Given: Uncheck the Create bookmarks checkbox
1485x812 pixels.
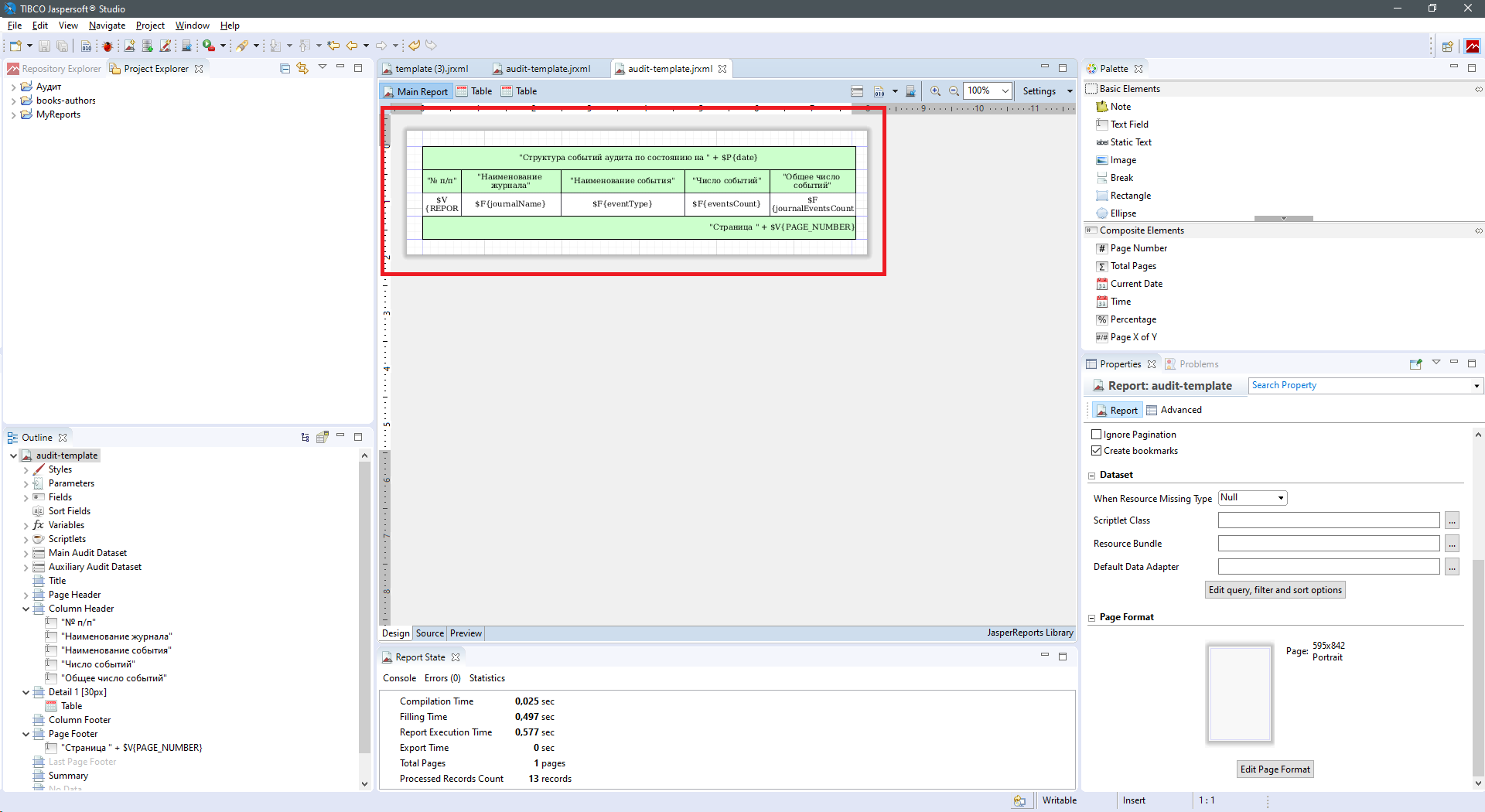Looking at the screenshot, I should pyautogui.click(x=1096, y=451).
